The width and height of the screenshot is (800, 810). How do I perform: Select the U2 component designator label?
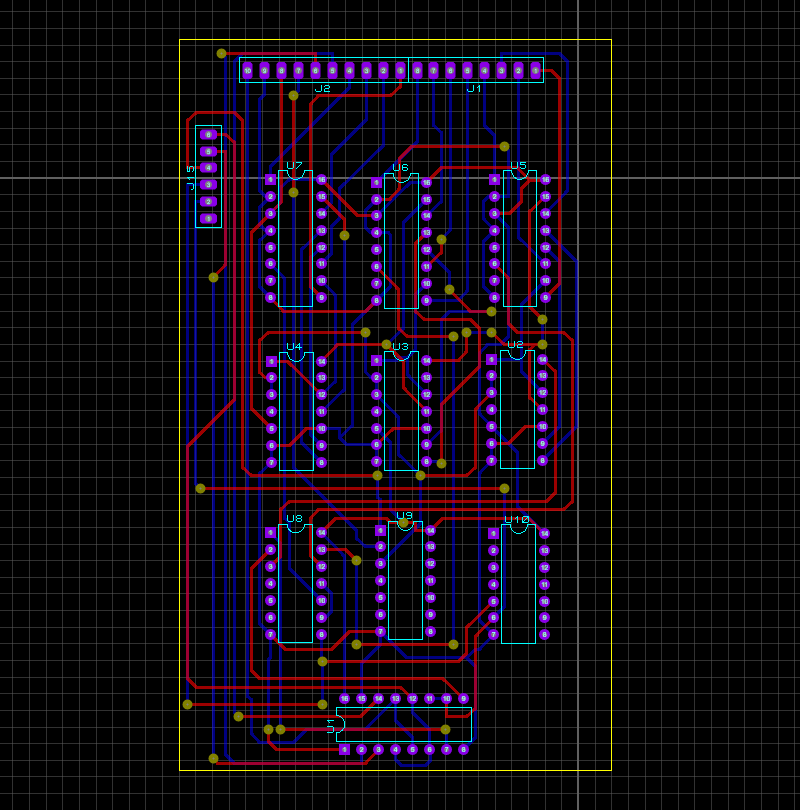click(x=515, y=345)
